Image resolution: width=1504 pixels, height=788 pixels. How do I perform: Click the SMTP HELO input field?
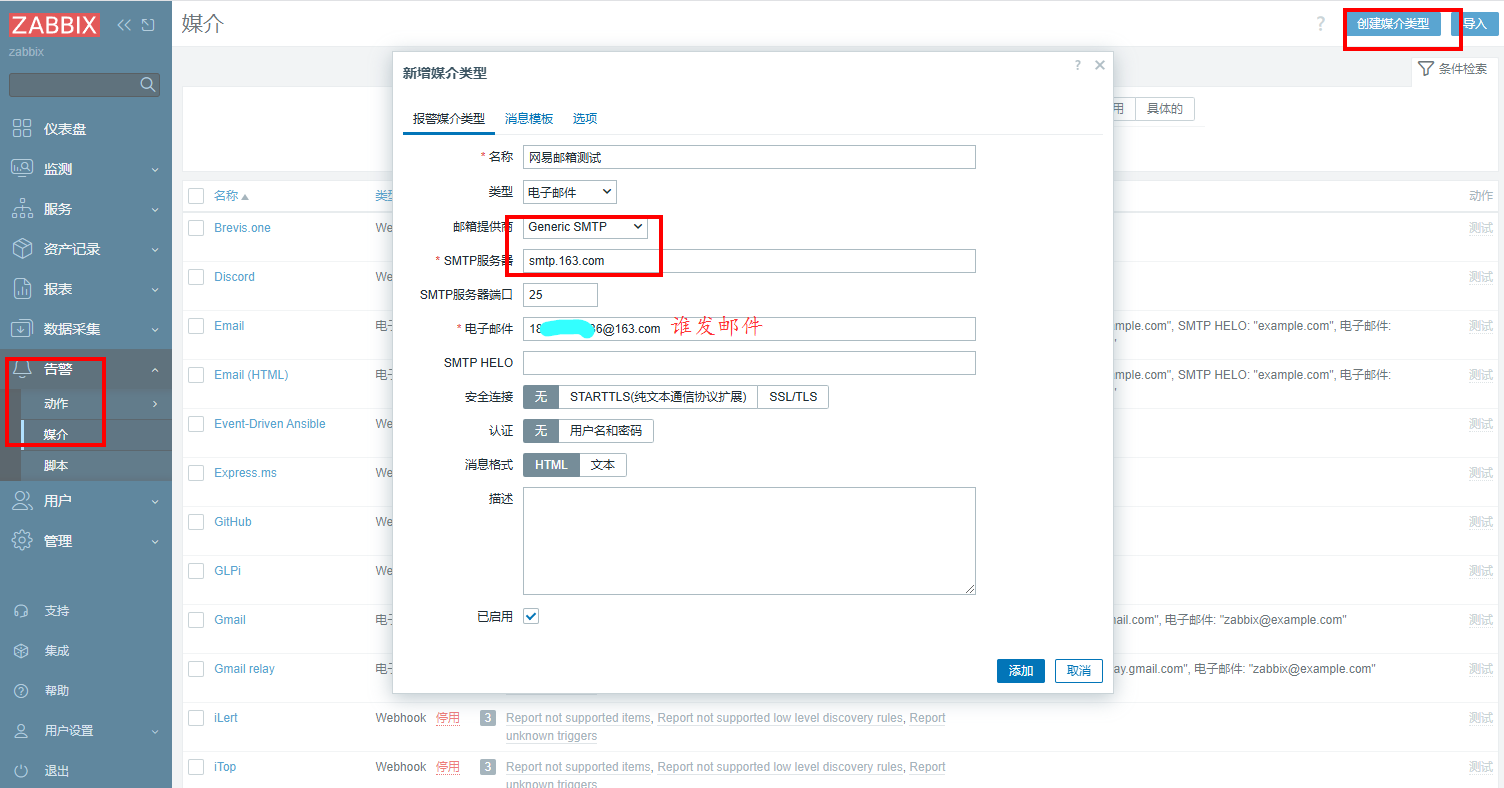[x=749, y=363]
